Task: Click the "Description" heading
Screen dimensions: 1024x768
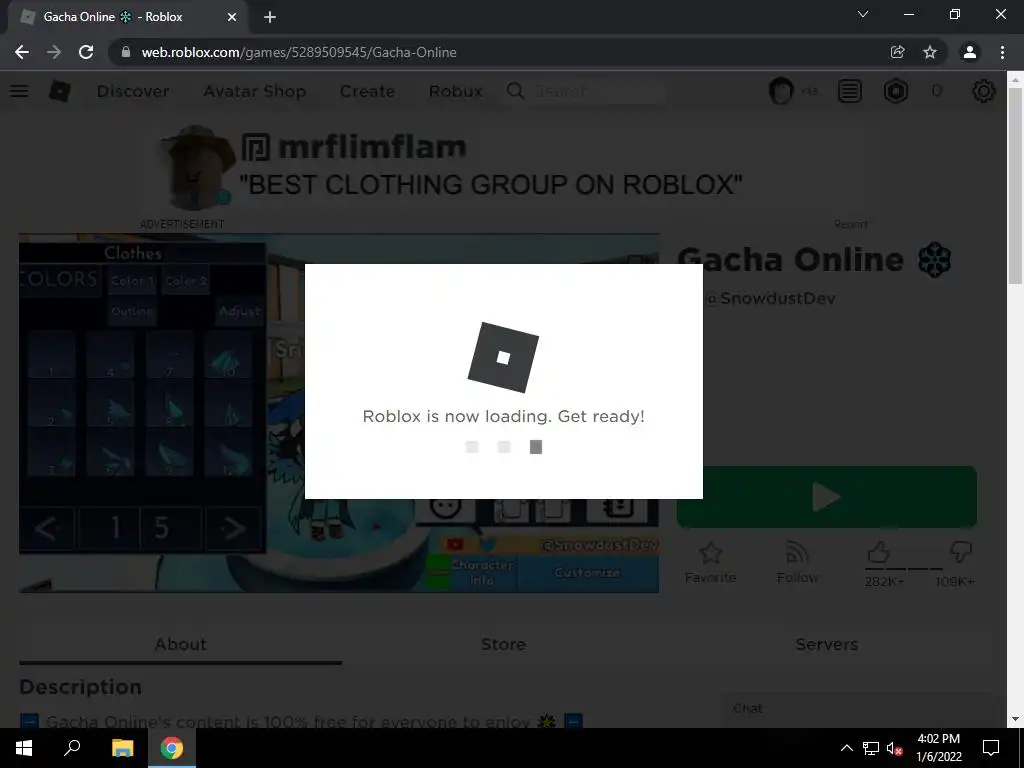Action: (x=80, y=687)
